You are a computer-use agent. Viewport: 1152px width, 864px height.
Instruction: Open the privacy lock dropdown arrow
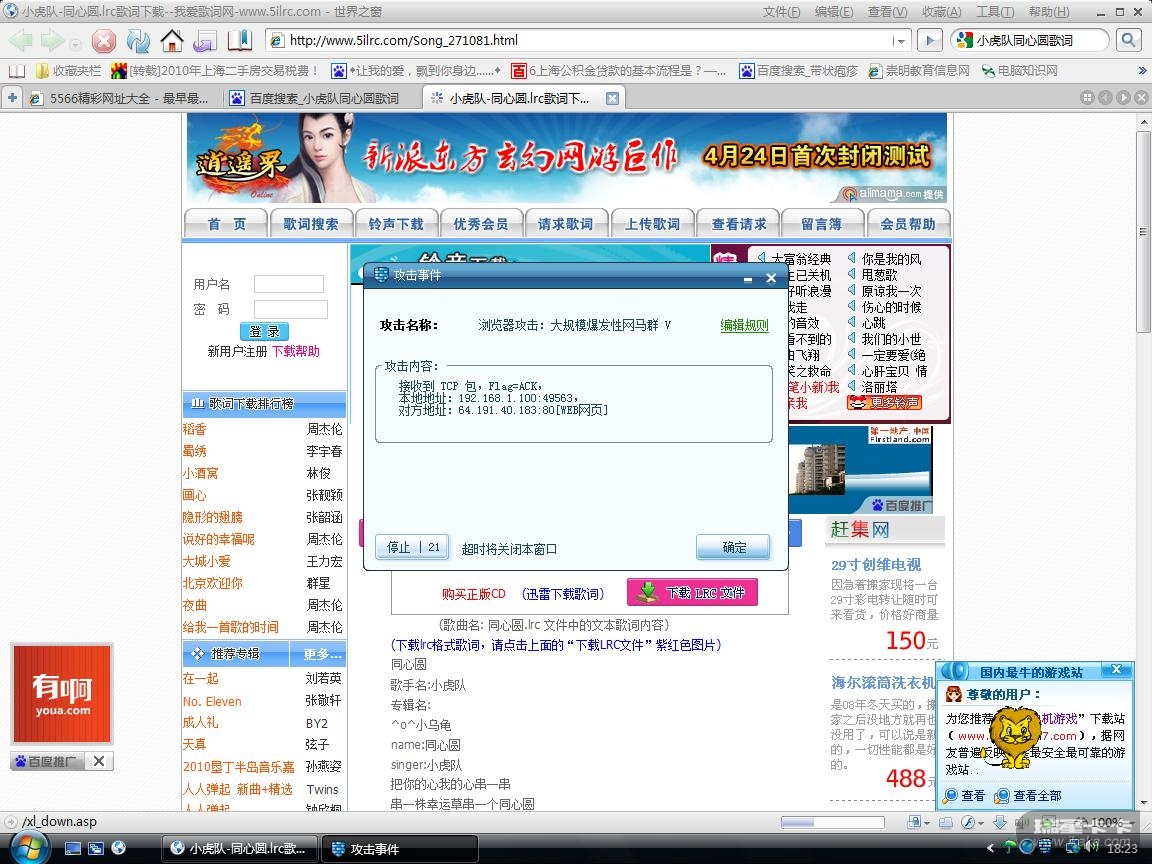927,824
